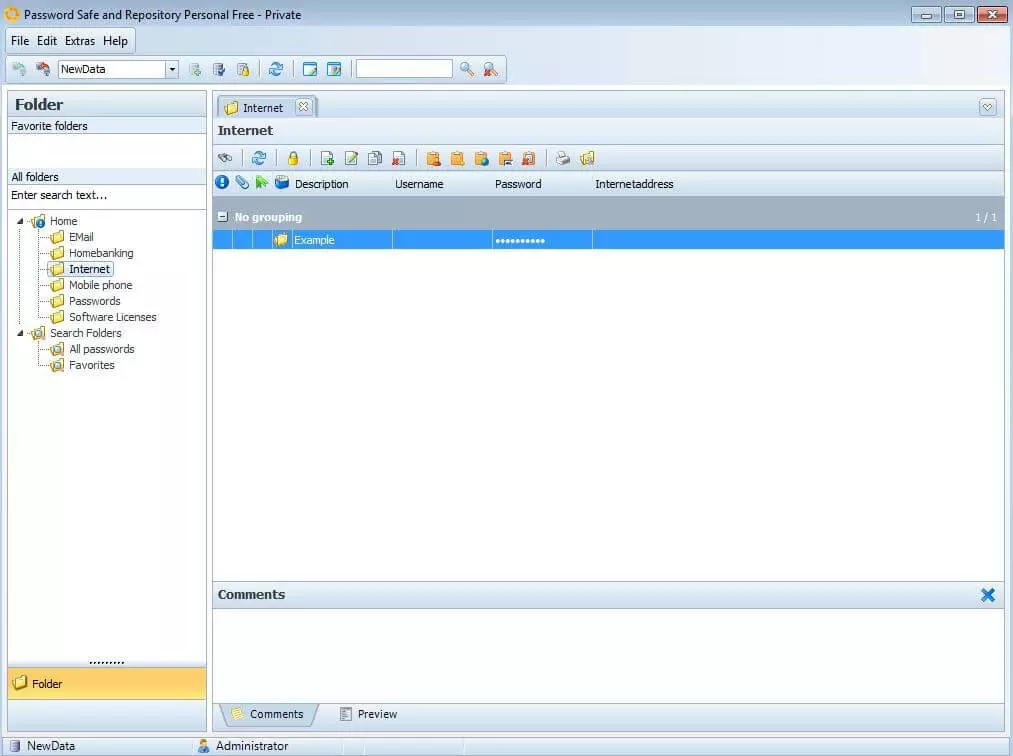The width and height of the screenshot is (1013, 756).
Task: Click the Folder navigation button at bottom
Action: (107, 684)
